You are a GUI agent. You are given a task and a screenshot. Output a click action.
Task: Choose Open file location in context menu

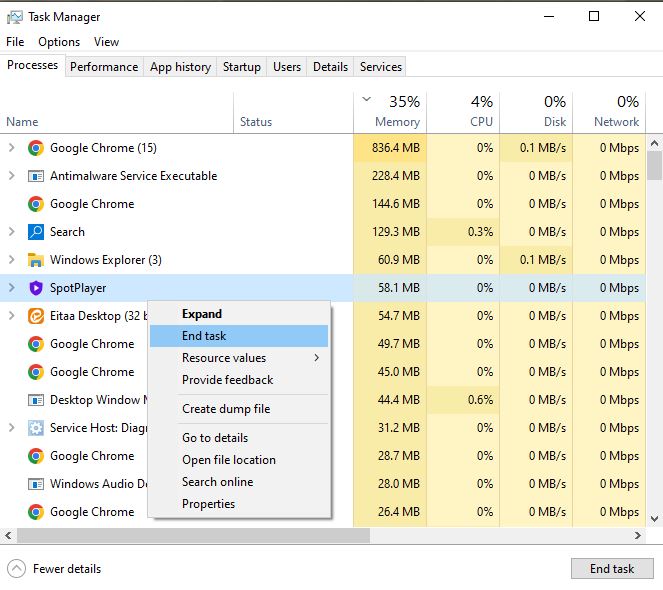(x=239, y=460)
